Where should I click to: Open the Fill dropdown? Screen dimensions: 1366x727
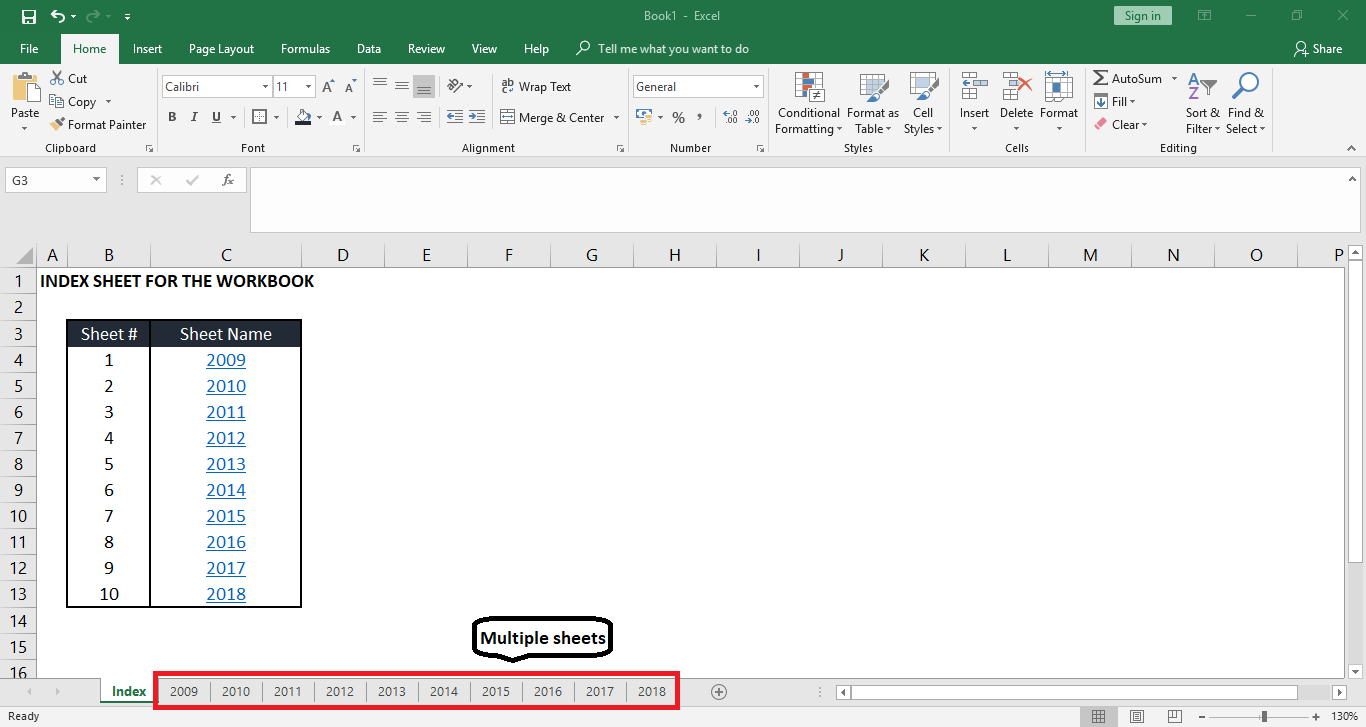point(1114,101)
